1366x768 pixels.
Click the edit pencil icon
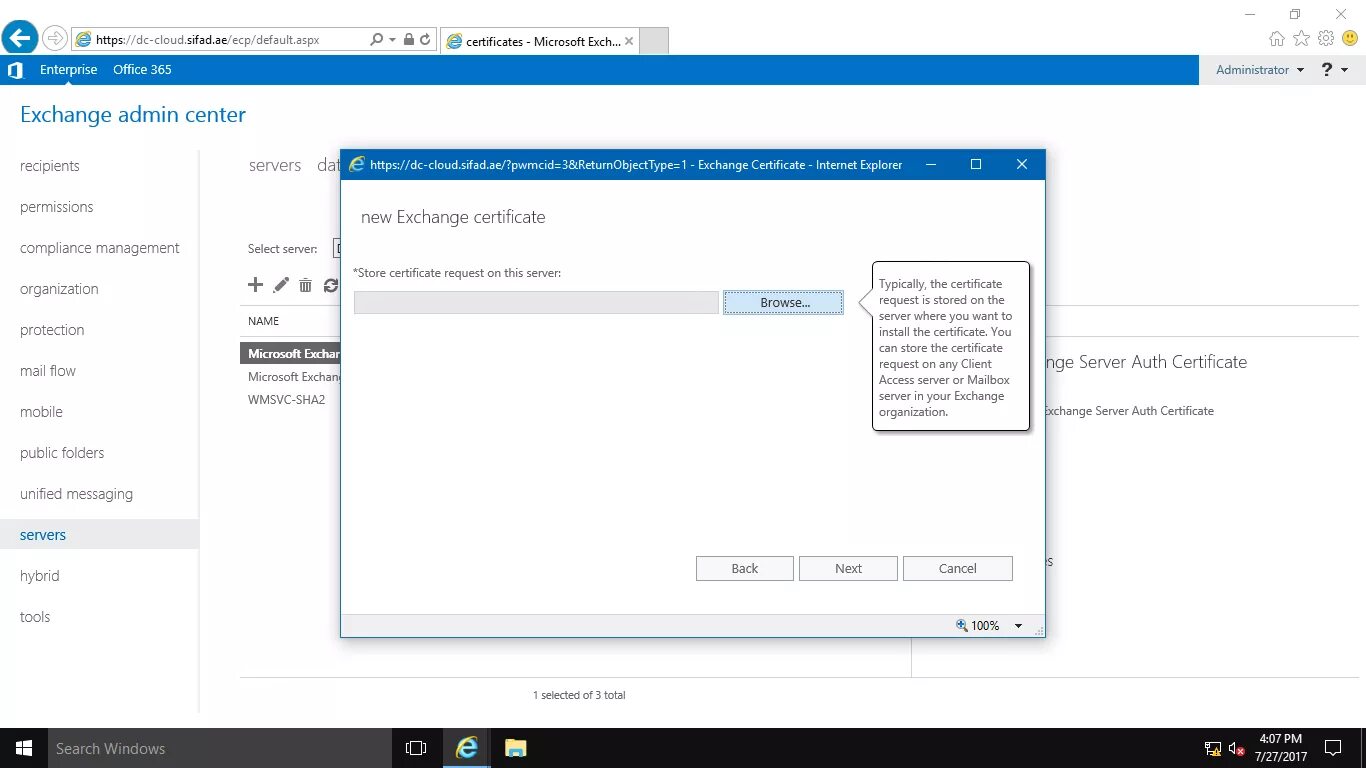coord(281,285)
